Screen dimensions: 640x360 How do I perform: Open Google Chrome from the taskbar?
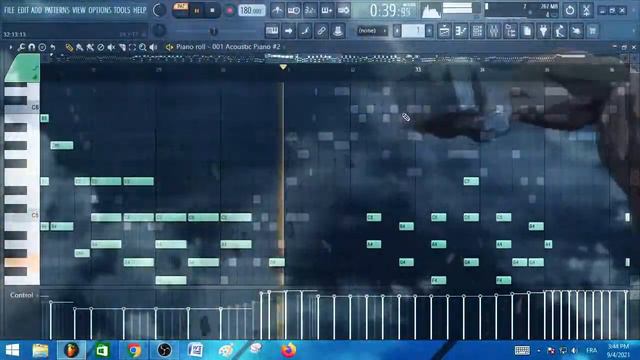coord(134,350)
